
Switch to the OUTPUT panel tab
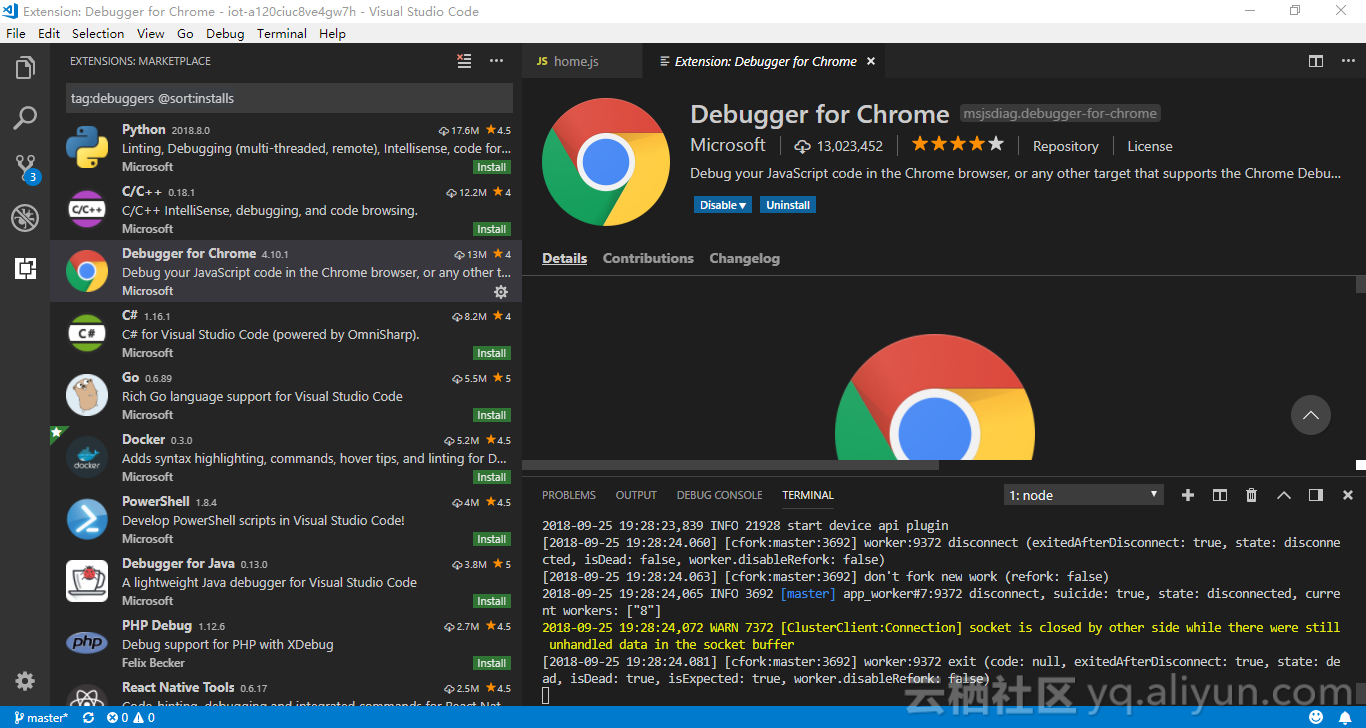click(x=636, y=495)
